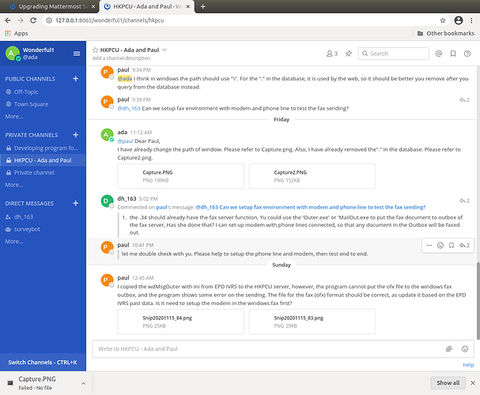Open options for the Capture.PNG download
The image size is (480, 395).
(83, 383)
